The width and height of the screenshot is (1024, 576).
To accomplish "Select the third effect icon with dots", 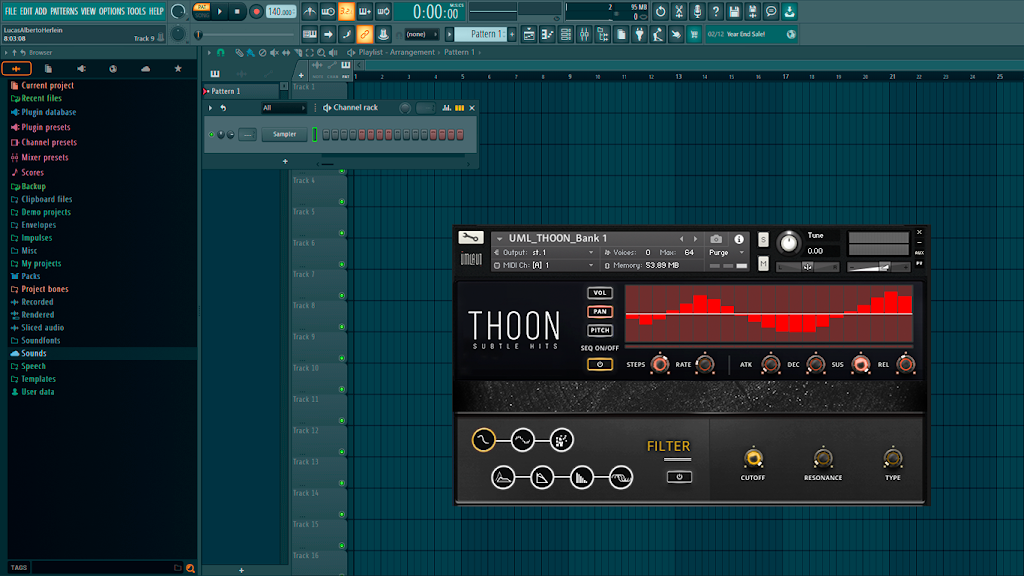I will pos(562,440).
